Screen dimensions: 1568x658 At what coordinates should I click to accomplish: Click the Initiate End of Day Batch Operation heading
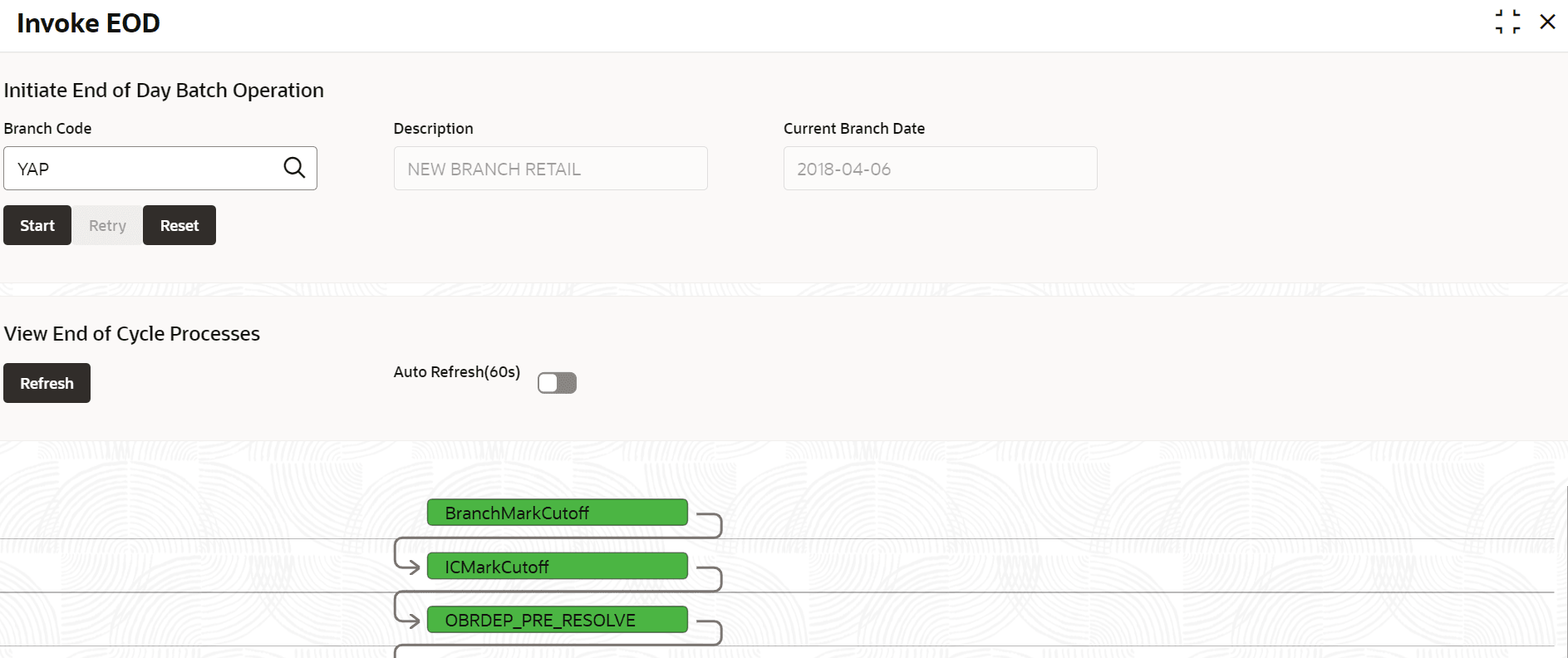pos(164,91)
